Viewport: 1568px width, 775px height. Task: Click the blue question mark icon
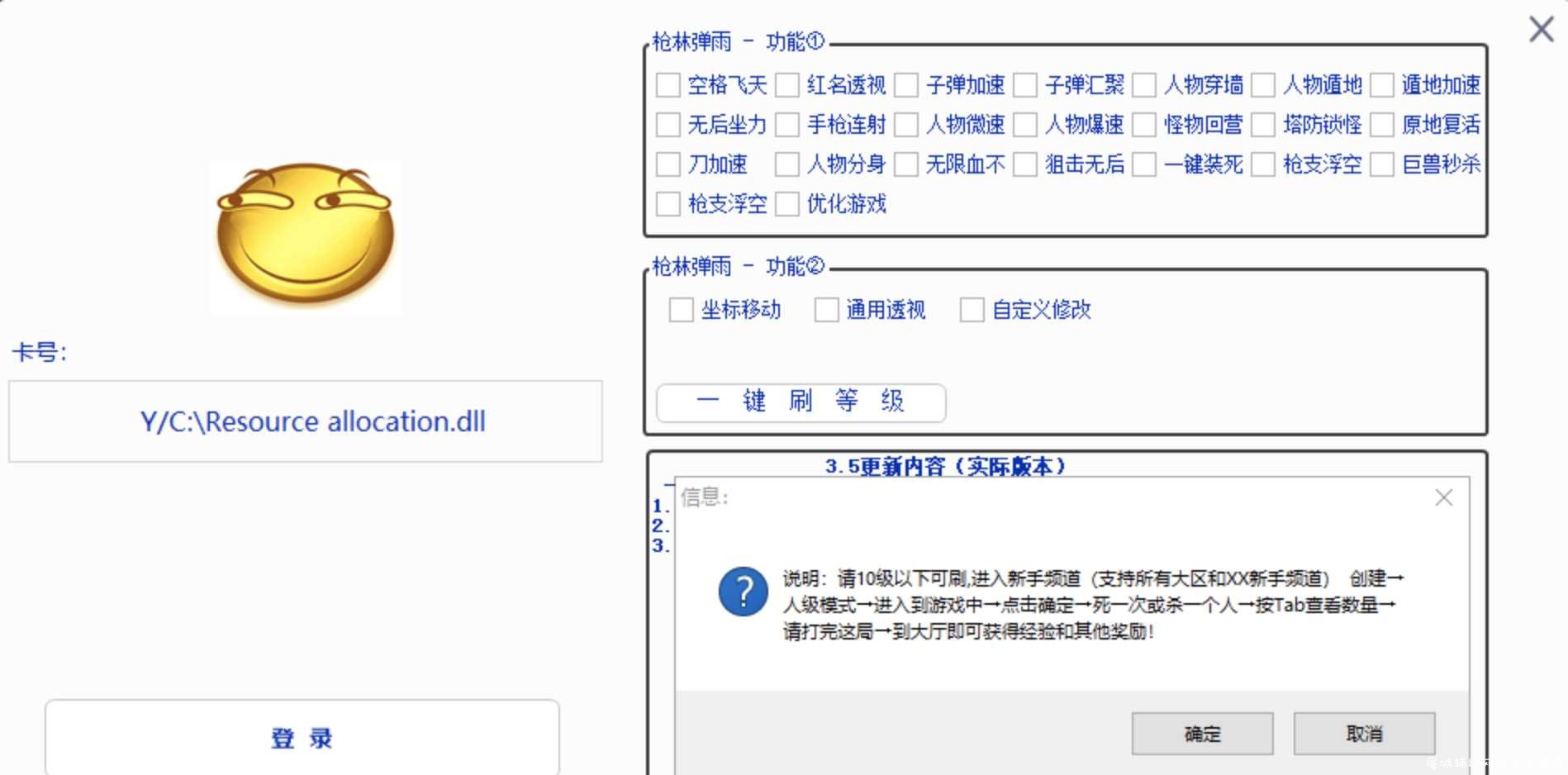click(744, 592)
